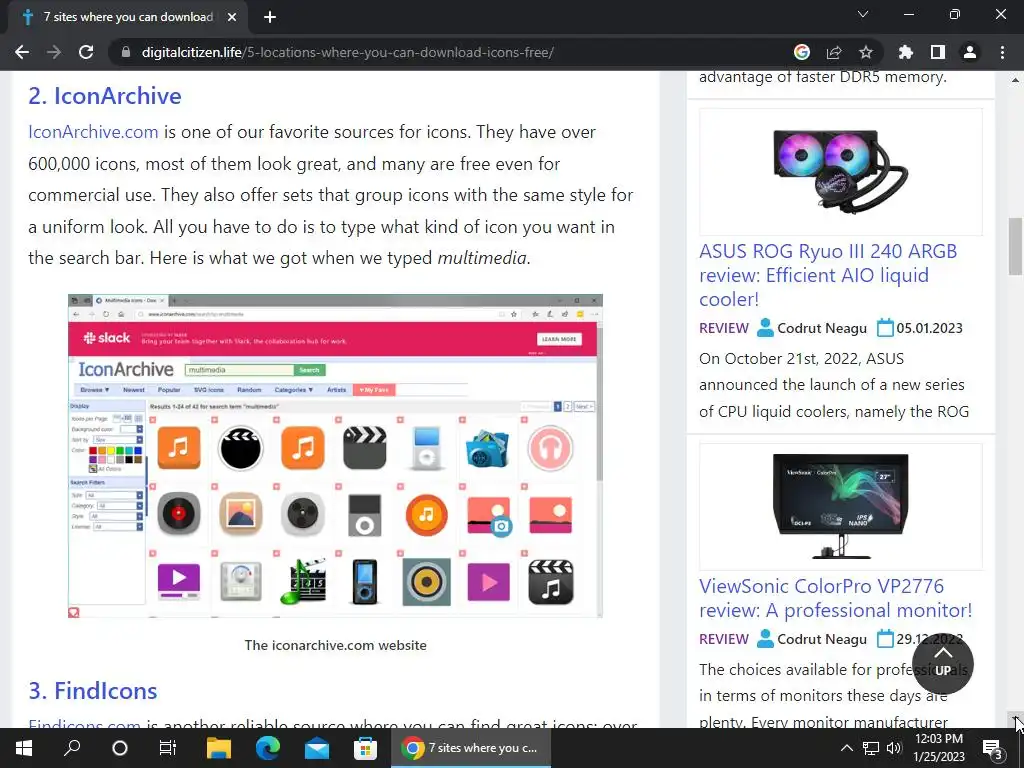Show hidden system tray icons

[x=846, y=748]
